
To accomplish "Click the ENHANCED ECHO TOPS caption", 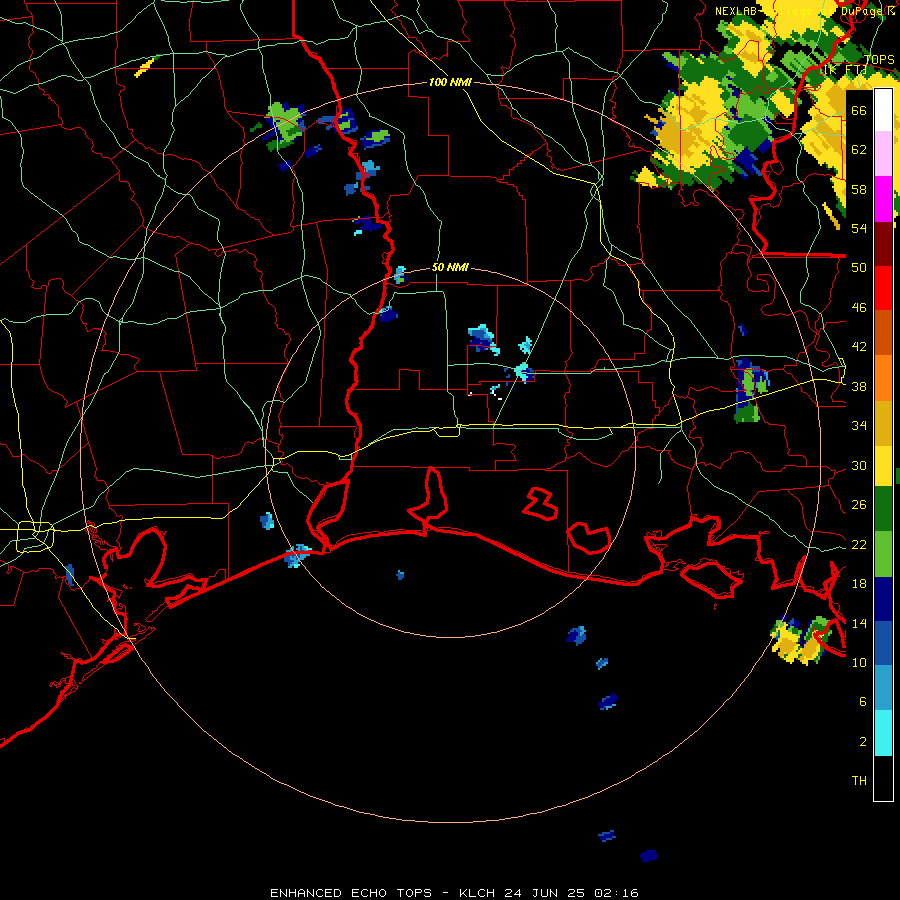I will pos(351,893).
